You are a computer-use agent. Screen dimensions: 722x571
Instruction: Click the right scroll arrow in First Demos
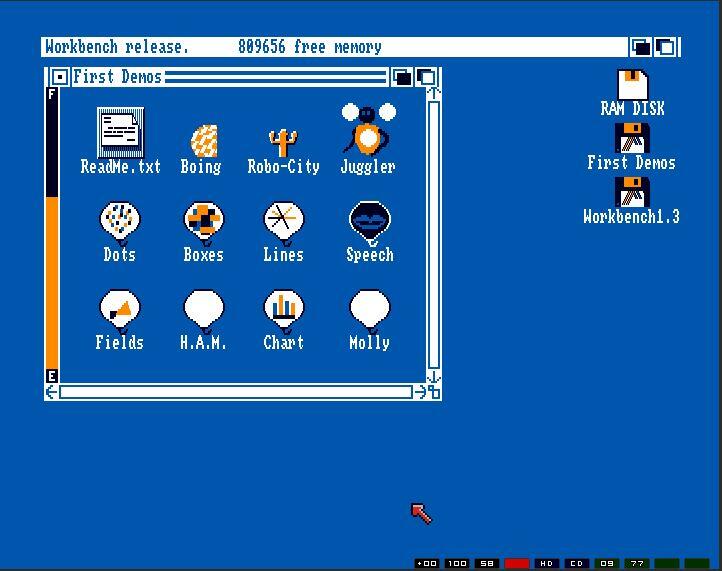(x=420, y=392)
